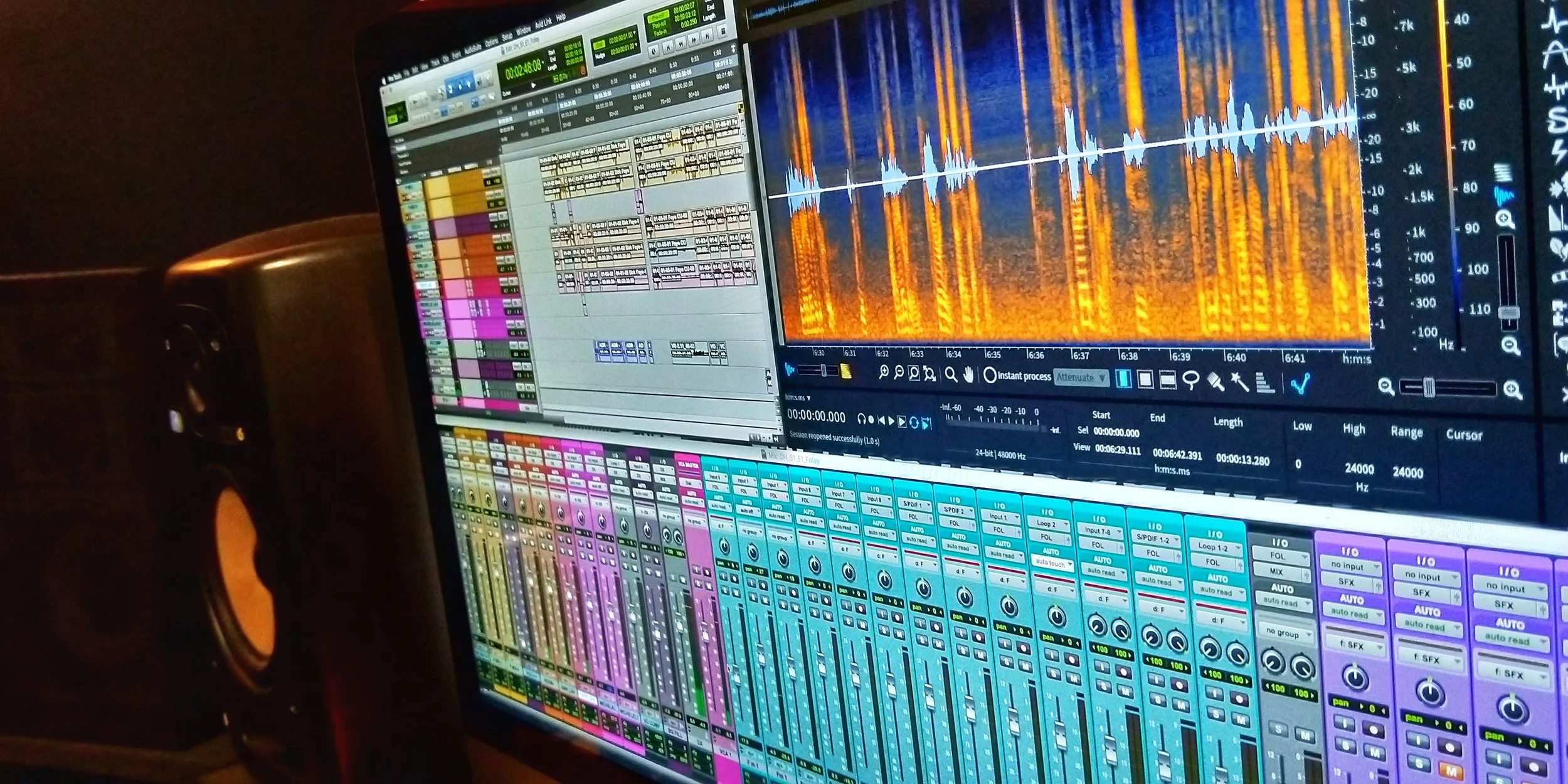Click the 'no group' selector on FOL channel
Viewport: 1568px width, 784px height.
1283,633
